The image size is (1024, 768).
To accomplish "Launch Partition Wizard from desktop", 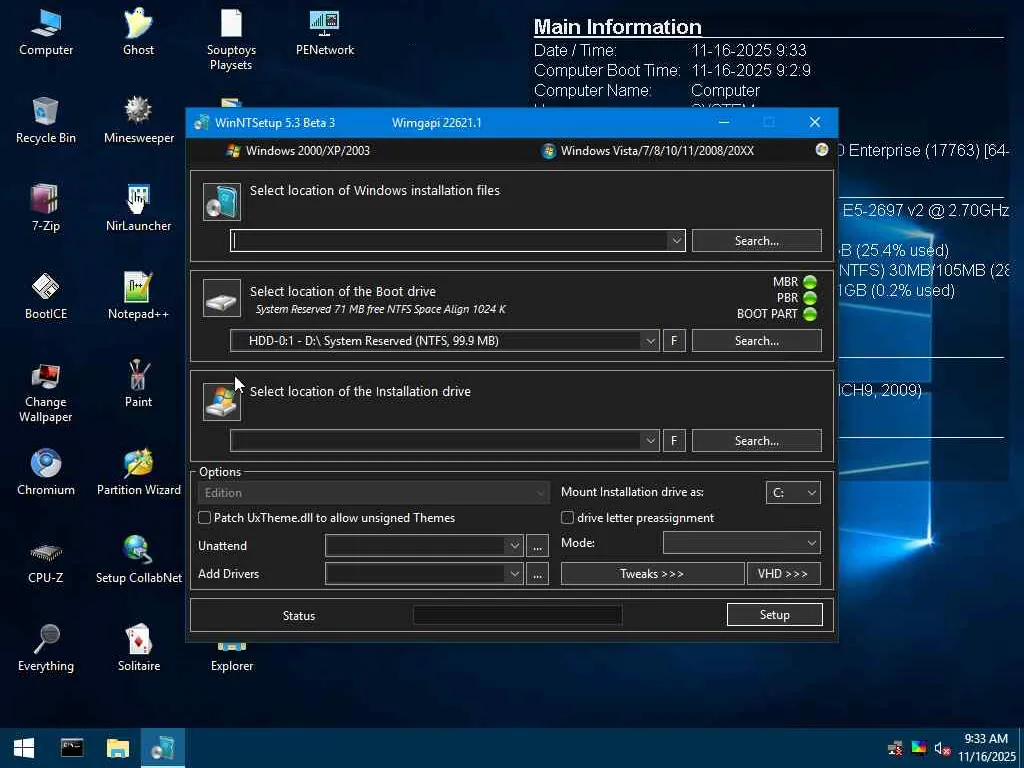I will [138, 472].
